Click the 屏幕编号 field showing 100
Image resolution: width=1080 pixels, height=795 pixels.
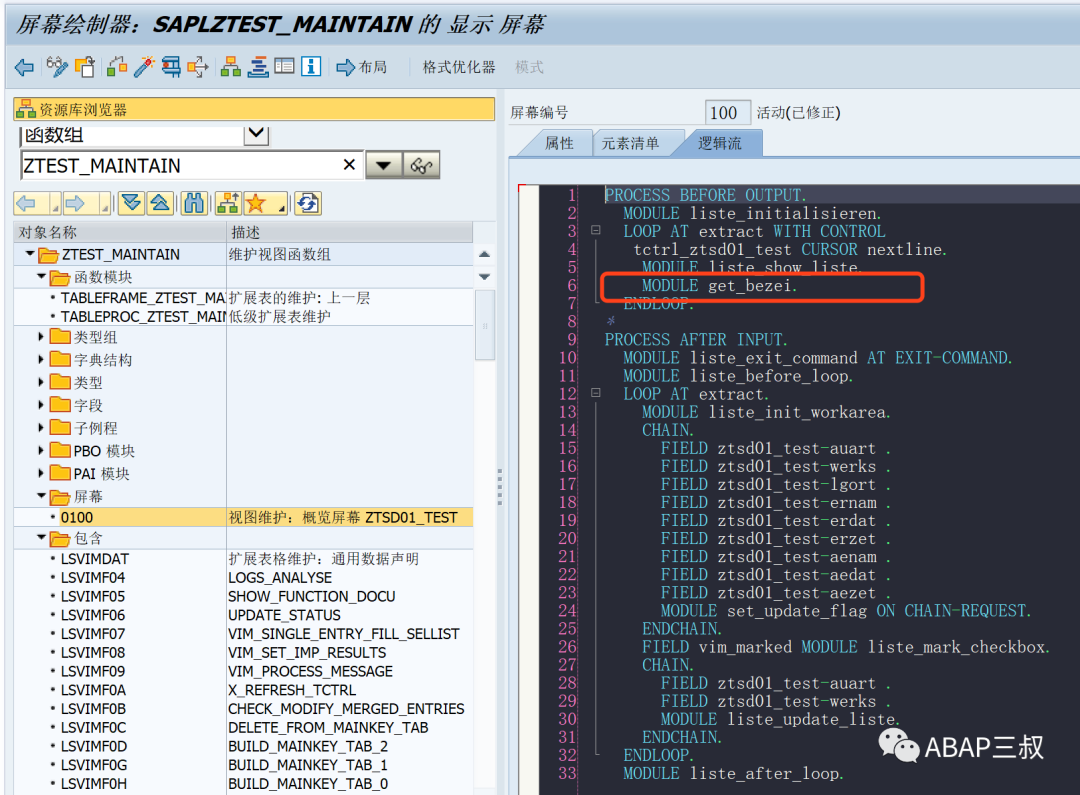click(727, 112)
